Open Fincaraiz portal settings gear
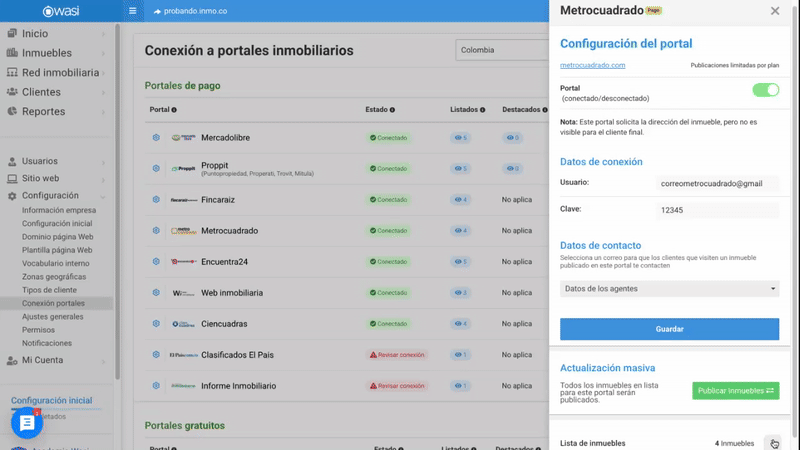Viewport: 800px width, 450px height. point(156,199)
